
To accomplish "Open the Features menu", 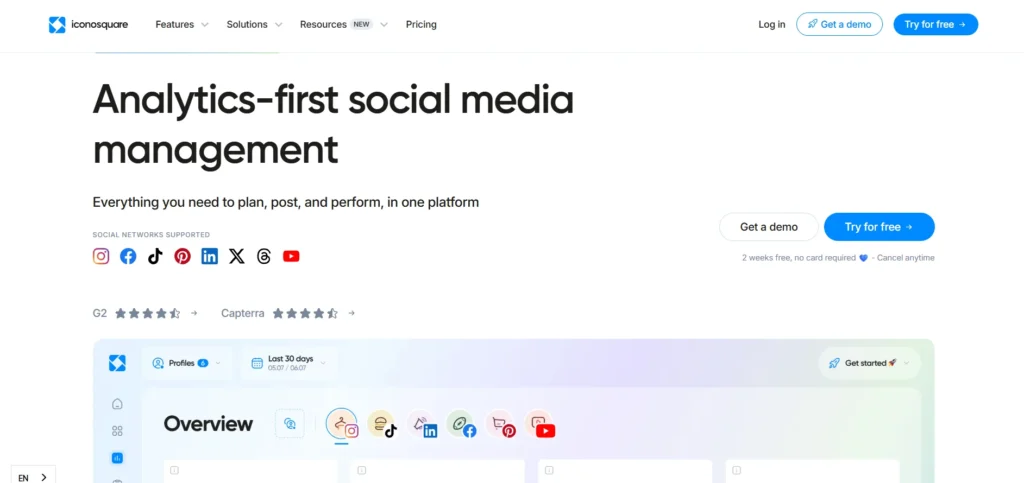I will click(x=182, y=25).
